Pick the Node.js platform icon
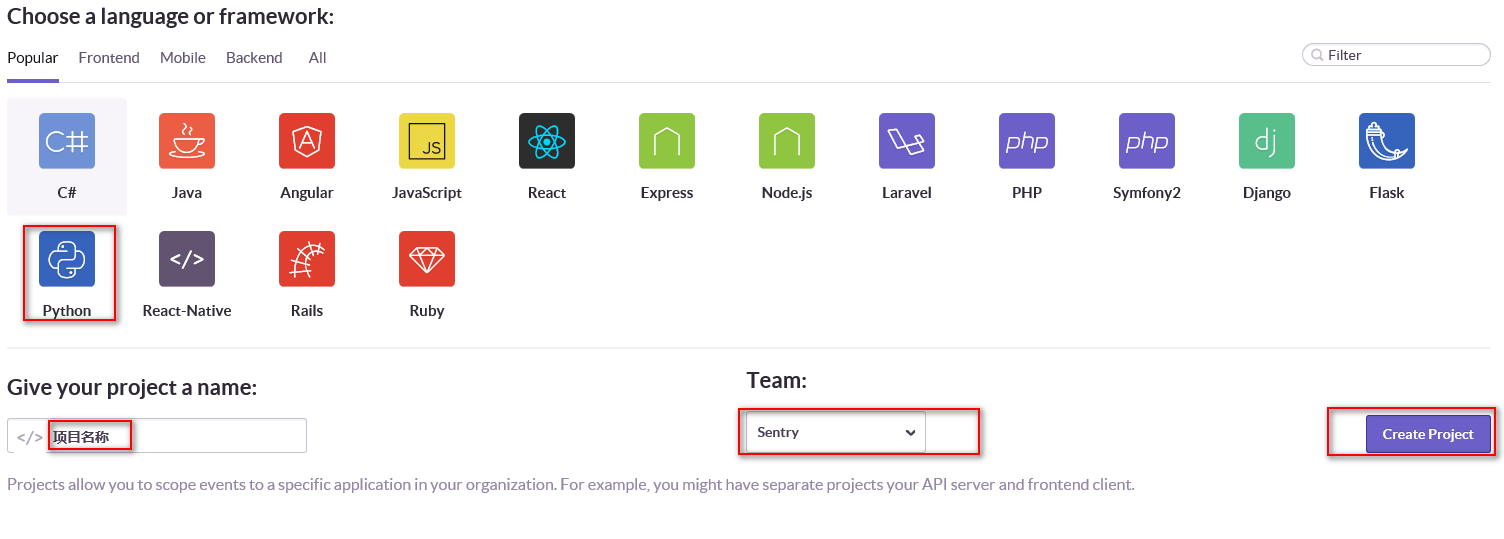Viewport: 1504px width, 539px height. click(787, 141)
